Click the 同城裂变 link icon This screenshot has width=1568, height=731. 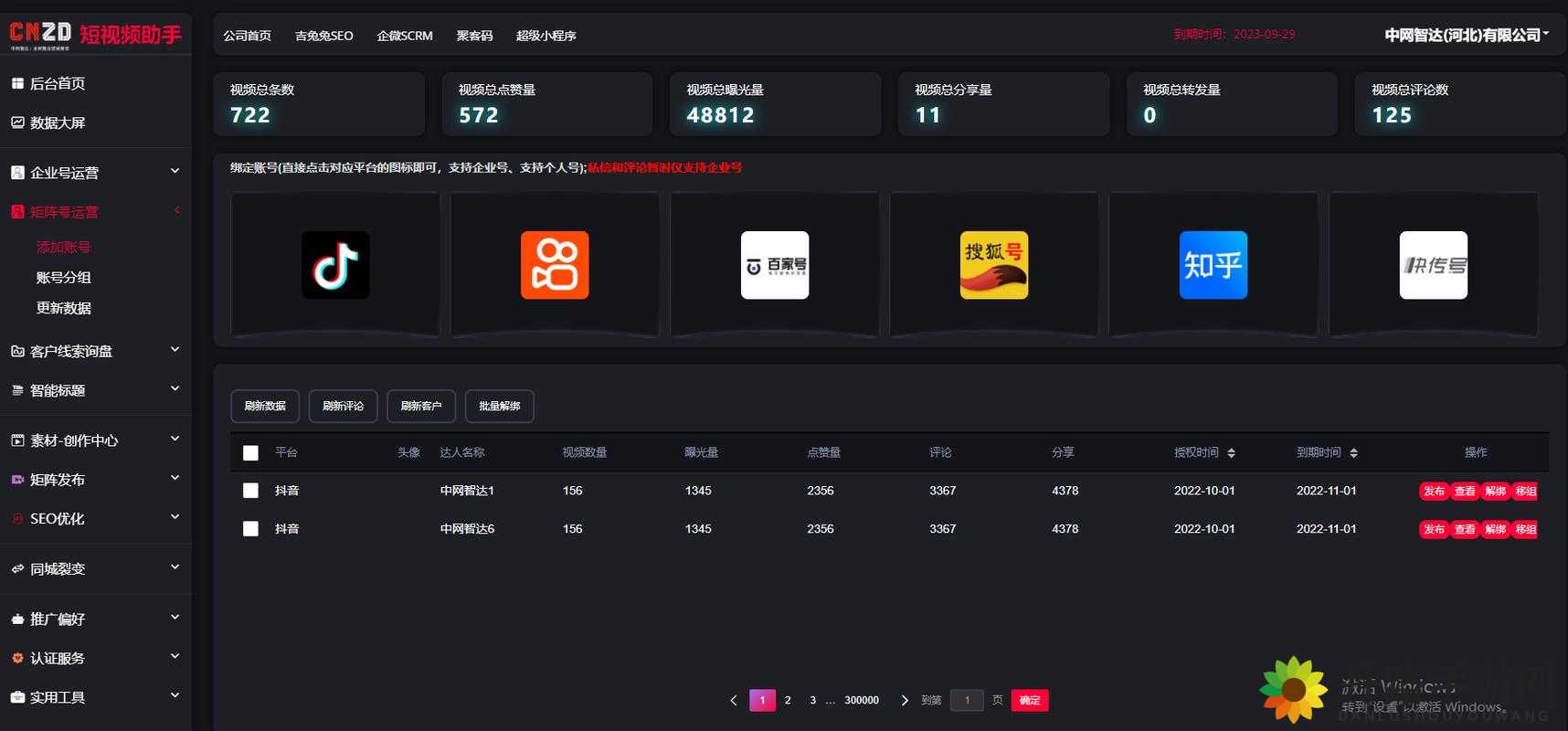click(17, 568)
